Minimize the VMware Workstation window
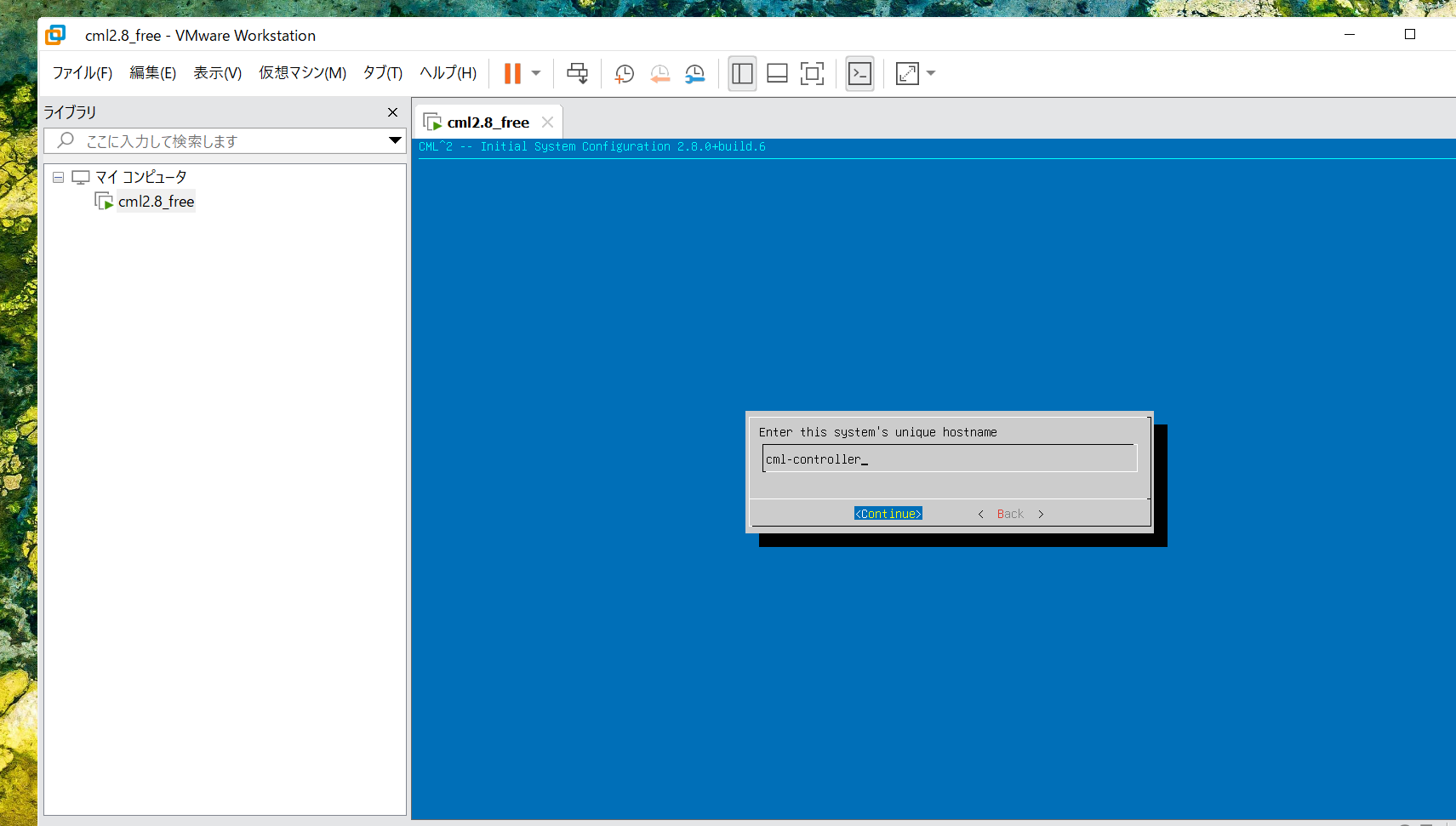Image resolution: width=1456 pixels, height=826 pixels. (x=1349, y=35)
